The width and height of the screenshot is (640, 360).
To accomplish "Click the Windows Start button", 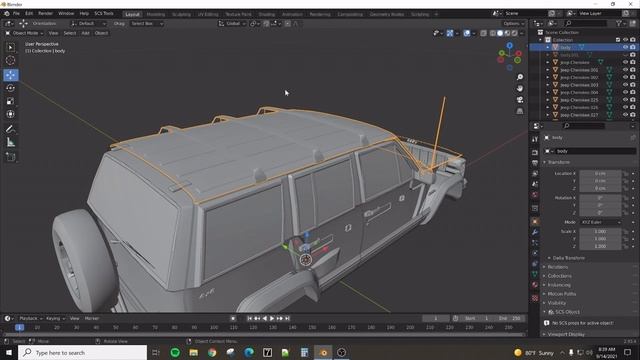I will (9, 352).
